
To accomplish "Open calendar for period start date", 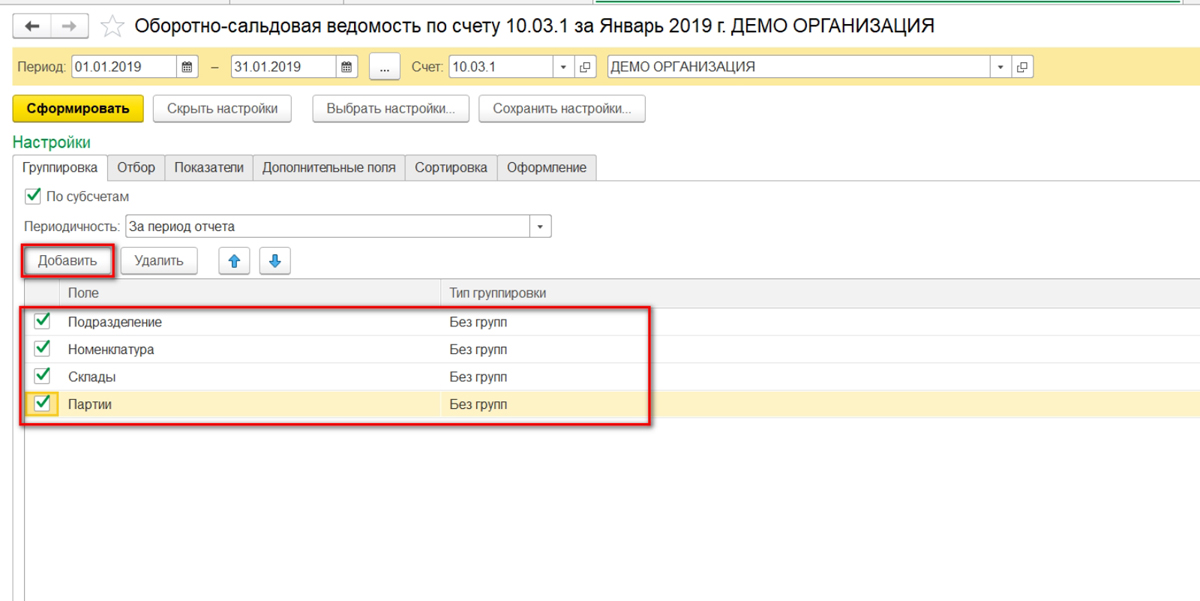I will (187, 67).
